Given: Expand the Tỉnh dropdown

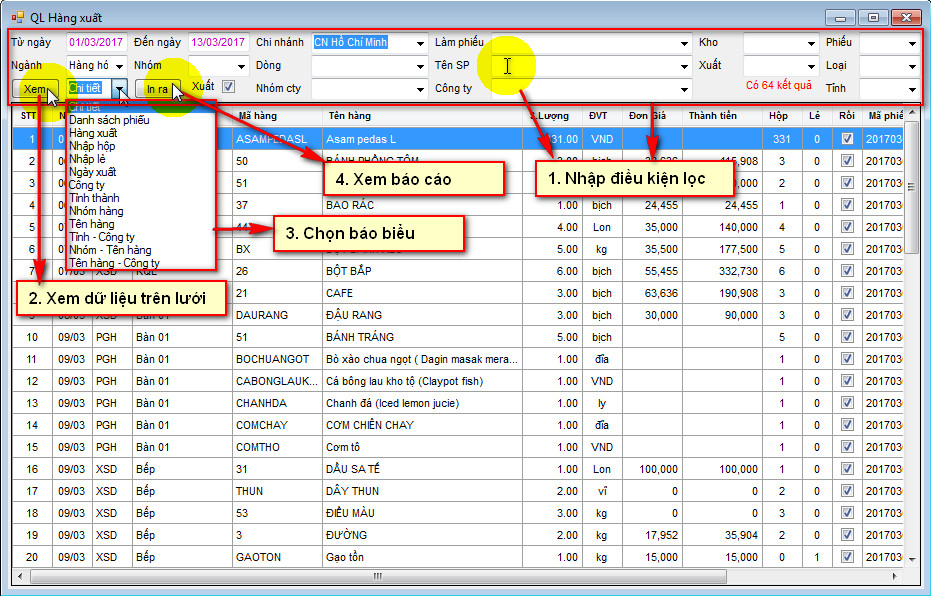Looking at the screenshot, I should pyautogui.click(x=912, y=90).
